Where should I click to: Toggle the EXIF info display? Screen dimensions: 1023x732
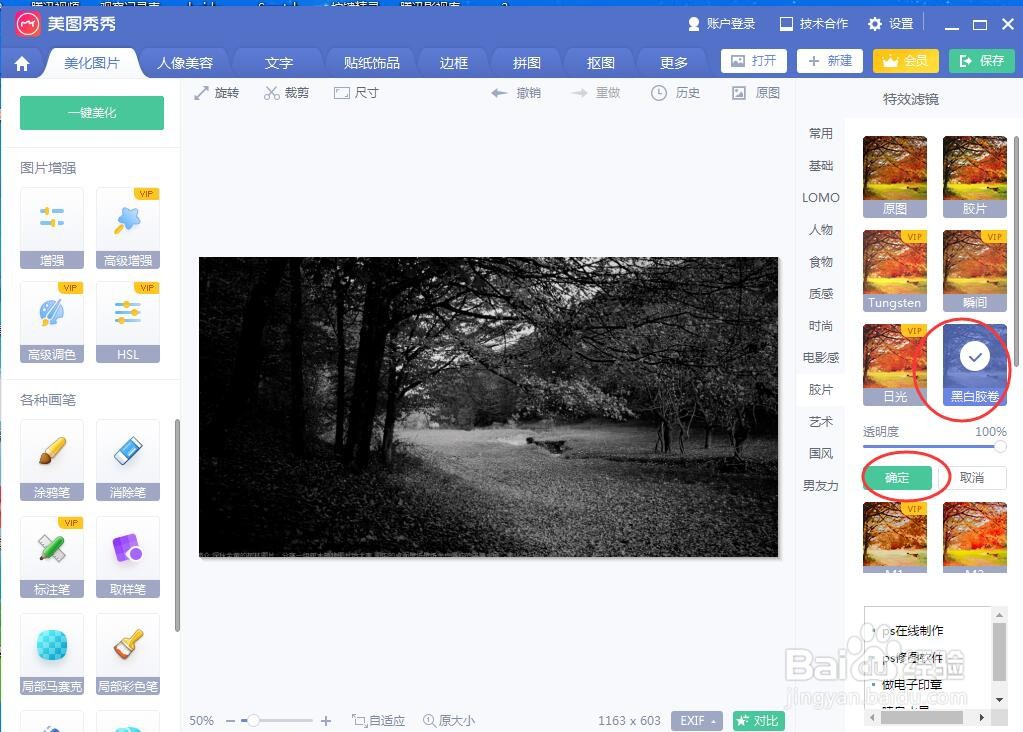696,720
